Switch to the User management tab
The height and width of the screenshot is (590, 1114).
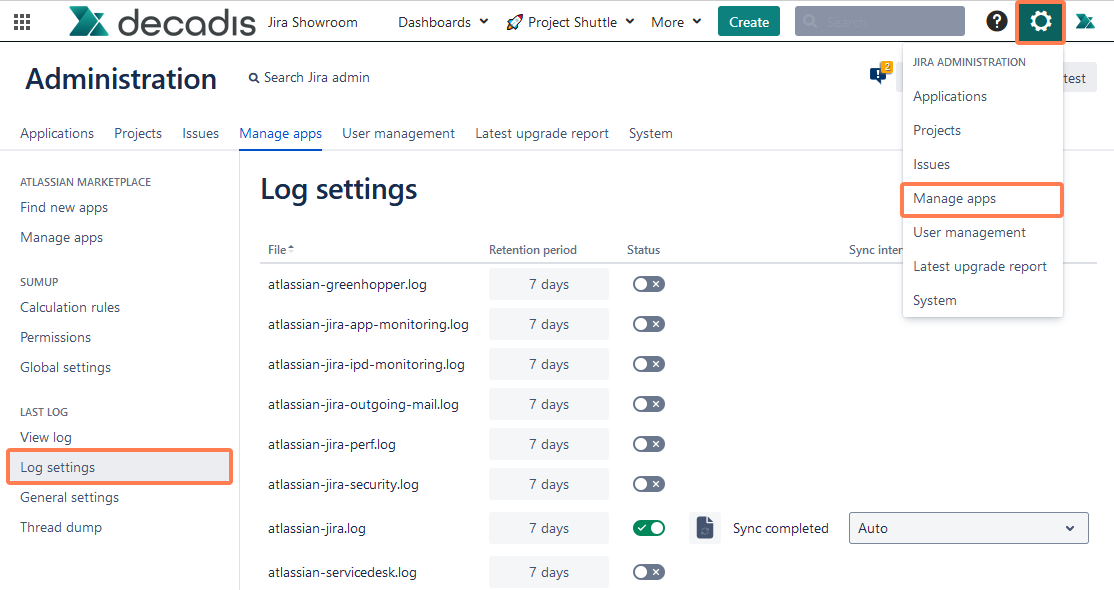point(398,133)
